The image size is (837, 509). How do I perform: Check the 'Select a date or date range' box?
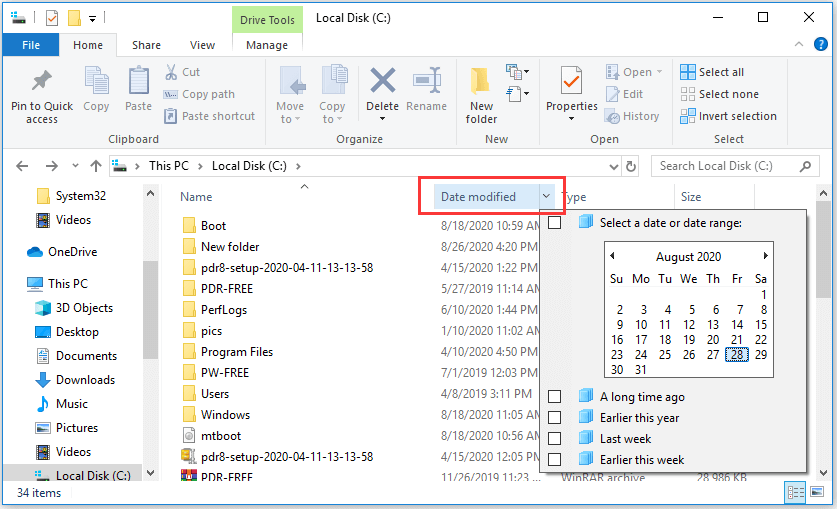[555, 222]
